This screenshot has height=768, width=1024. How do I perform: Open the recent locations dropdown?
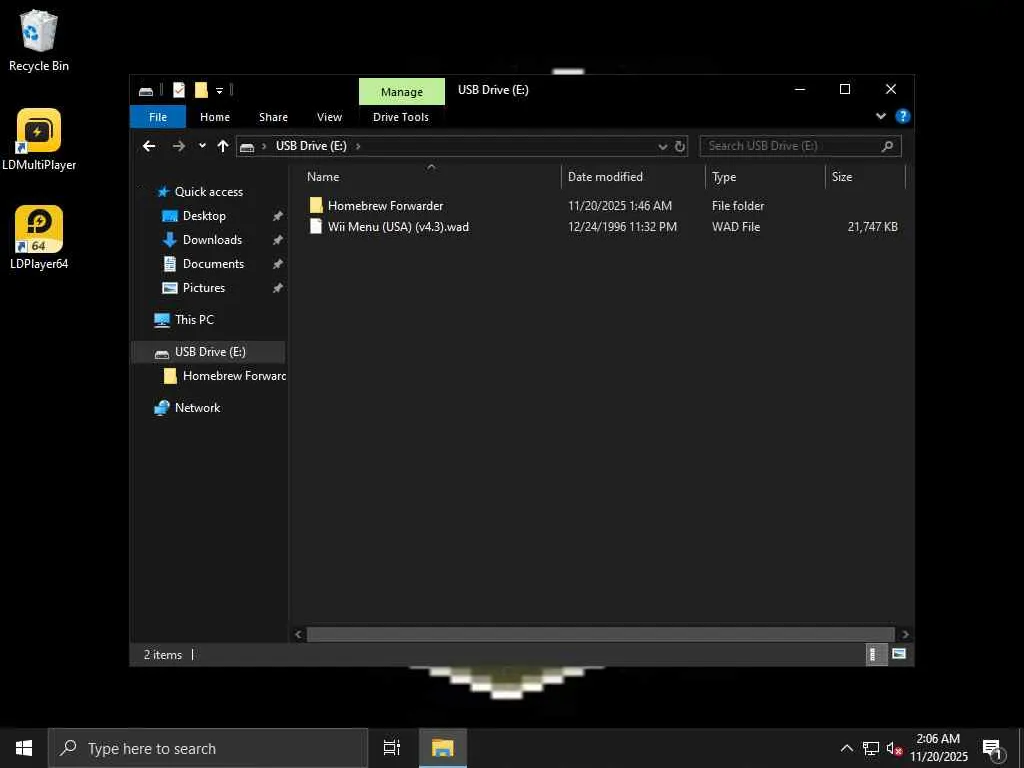pos(202,146)
